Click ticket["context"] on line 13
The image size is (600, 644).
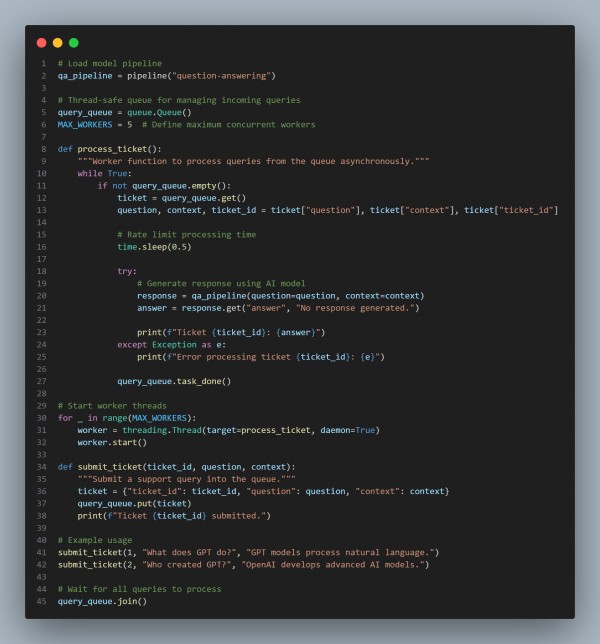[414, 210]
